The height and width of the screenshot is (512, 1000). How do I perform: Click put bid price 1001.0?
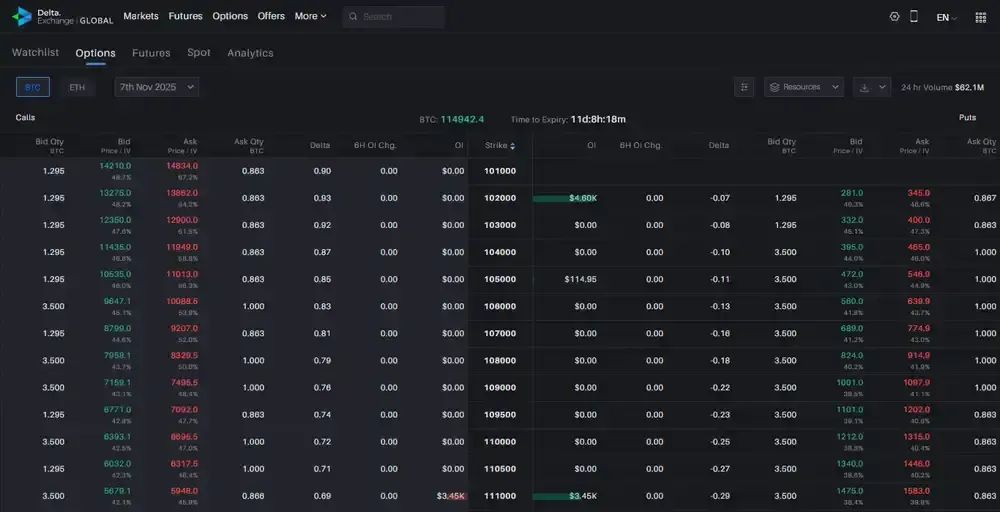(849, 383)
